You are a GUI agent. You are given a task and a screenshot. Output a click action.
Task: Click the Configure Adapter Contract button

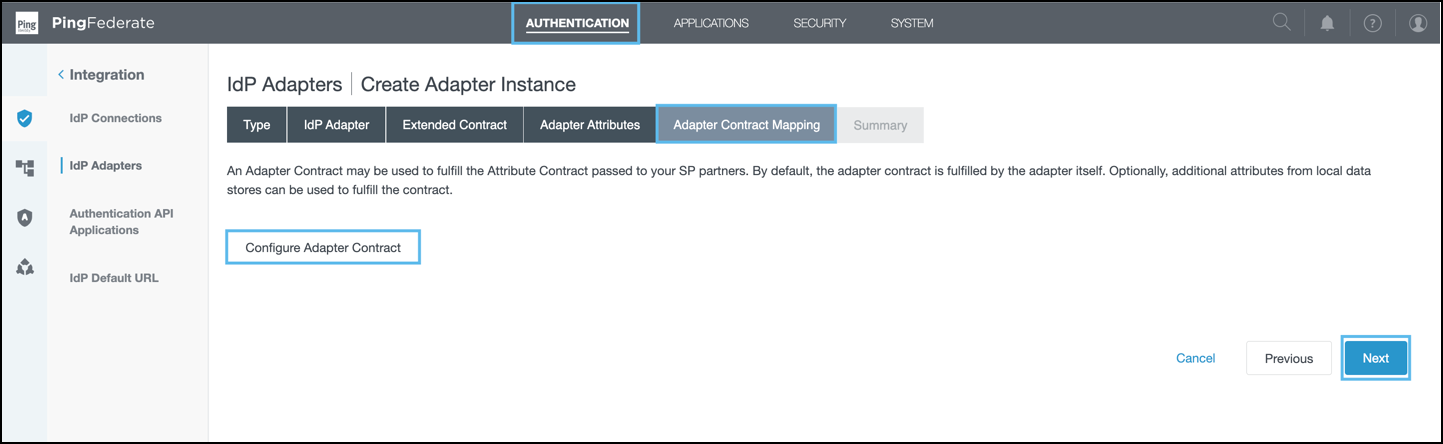click(x=323, y=248)
